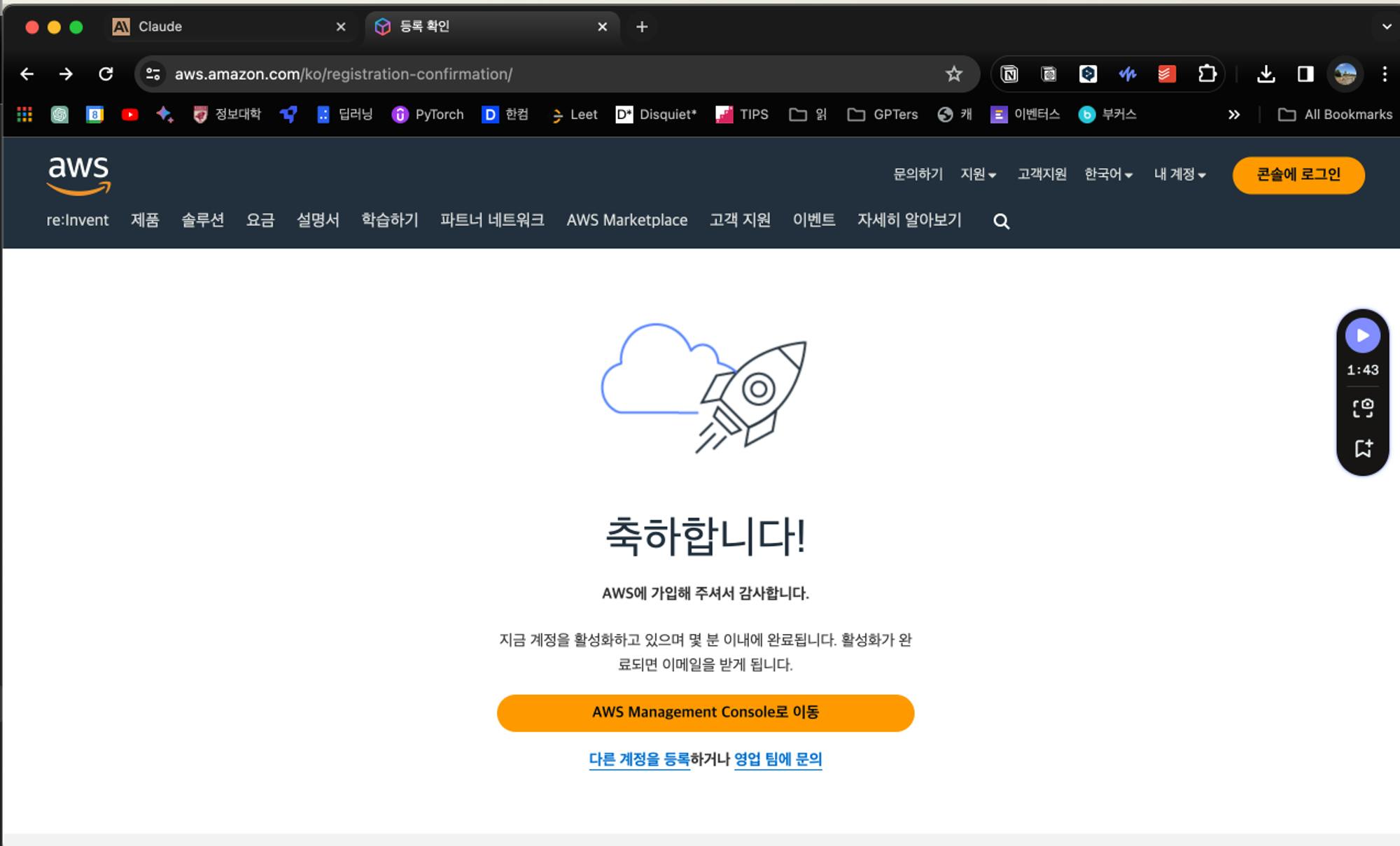Open Chrome's three-dot menu
The image size is (1400, 846).
pyautogui.click(x=1384, y=73)
